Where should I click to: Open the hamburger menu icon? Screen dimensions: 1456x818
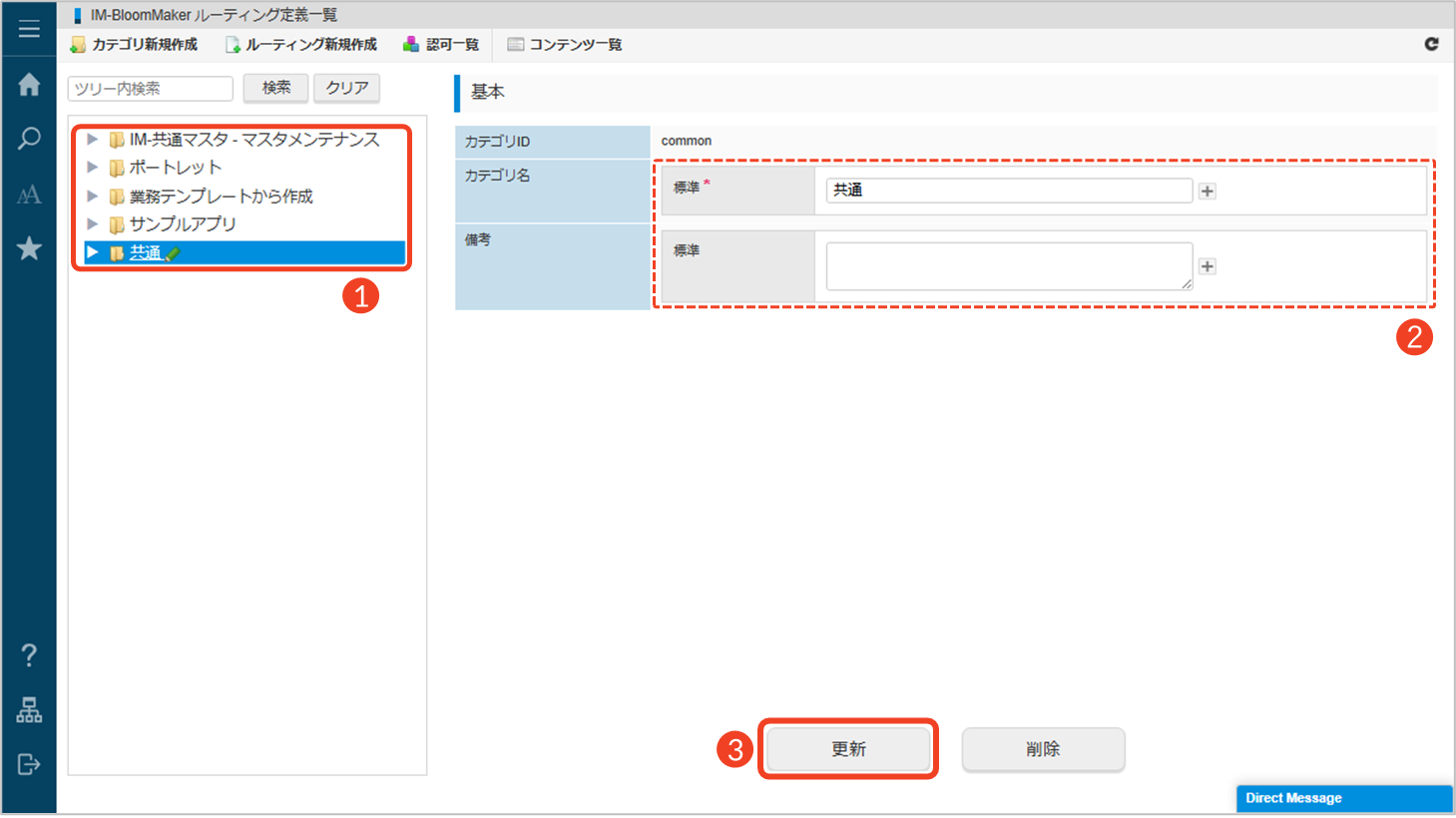click(x=29, y=29)
